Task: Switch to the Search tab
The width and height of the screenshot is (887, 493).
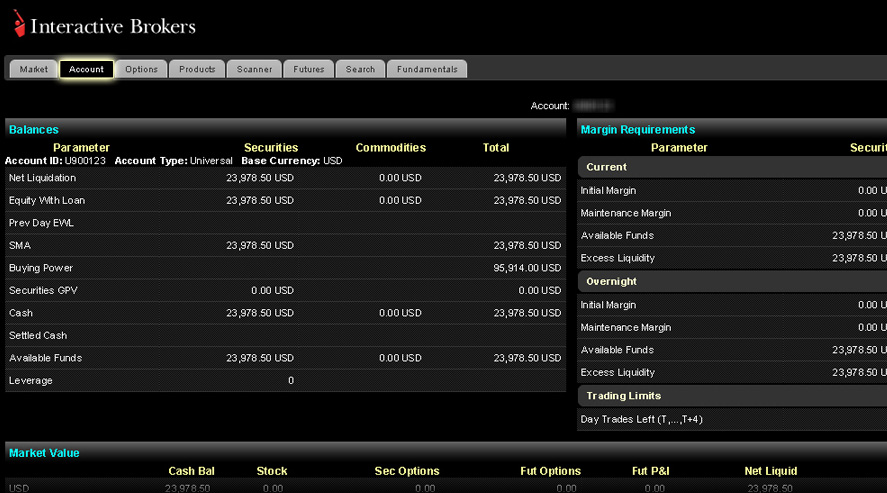Action: [x=360, y=69]
